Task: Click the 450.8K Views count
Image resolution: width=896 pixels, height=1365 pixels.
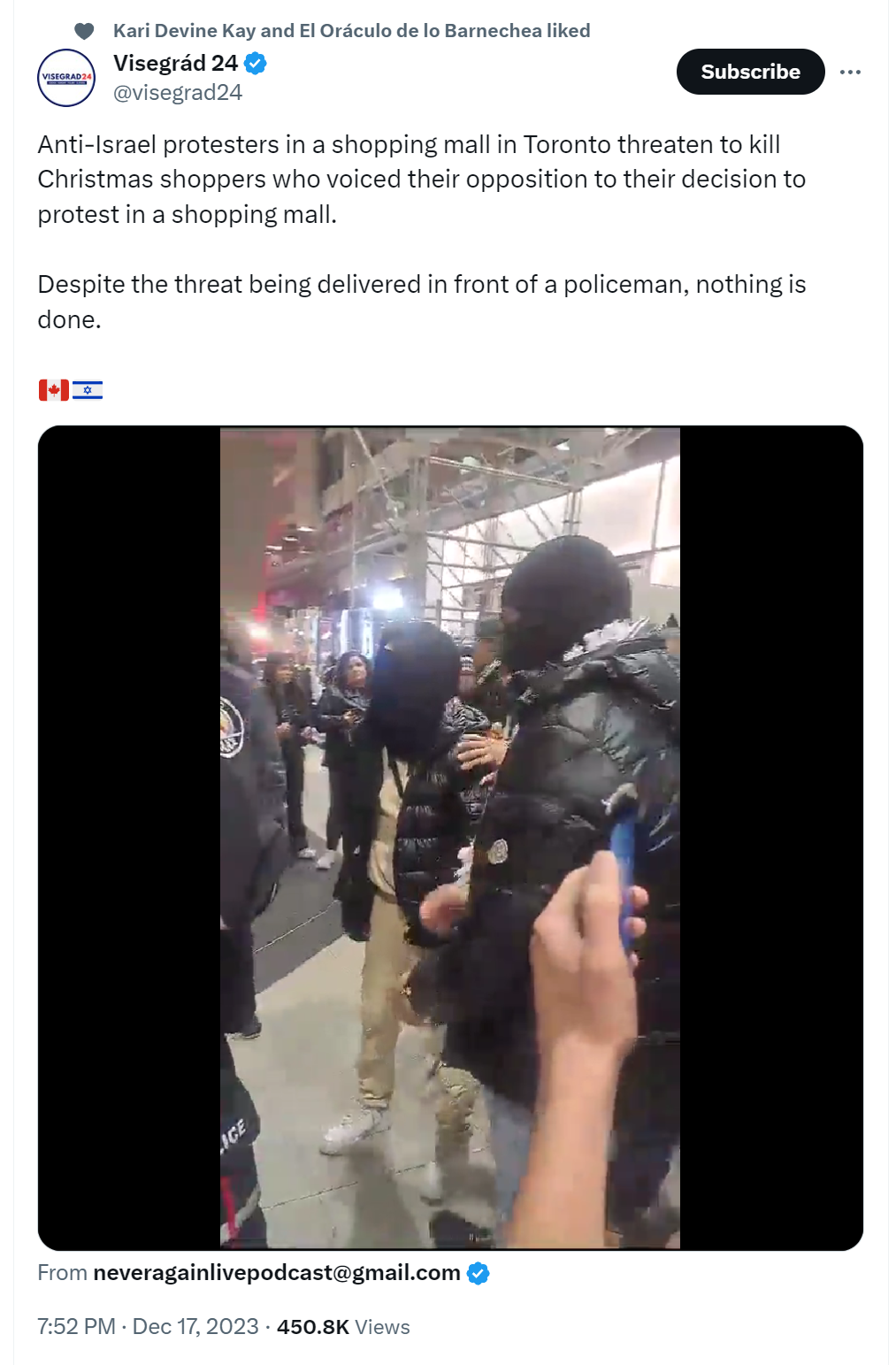Action: 343,1326
